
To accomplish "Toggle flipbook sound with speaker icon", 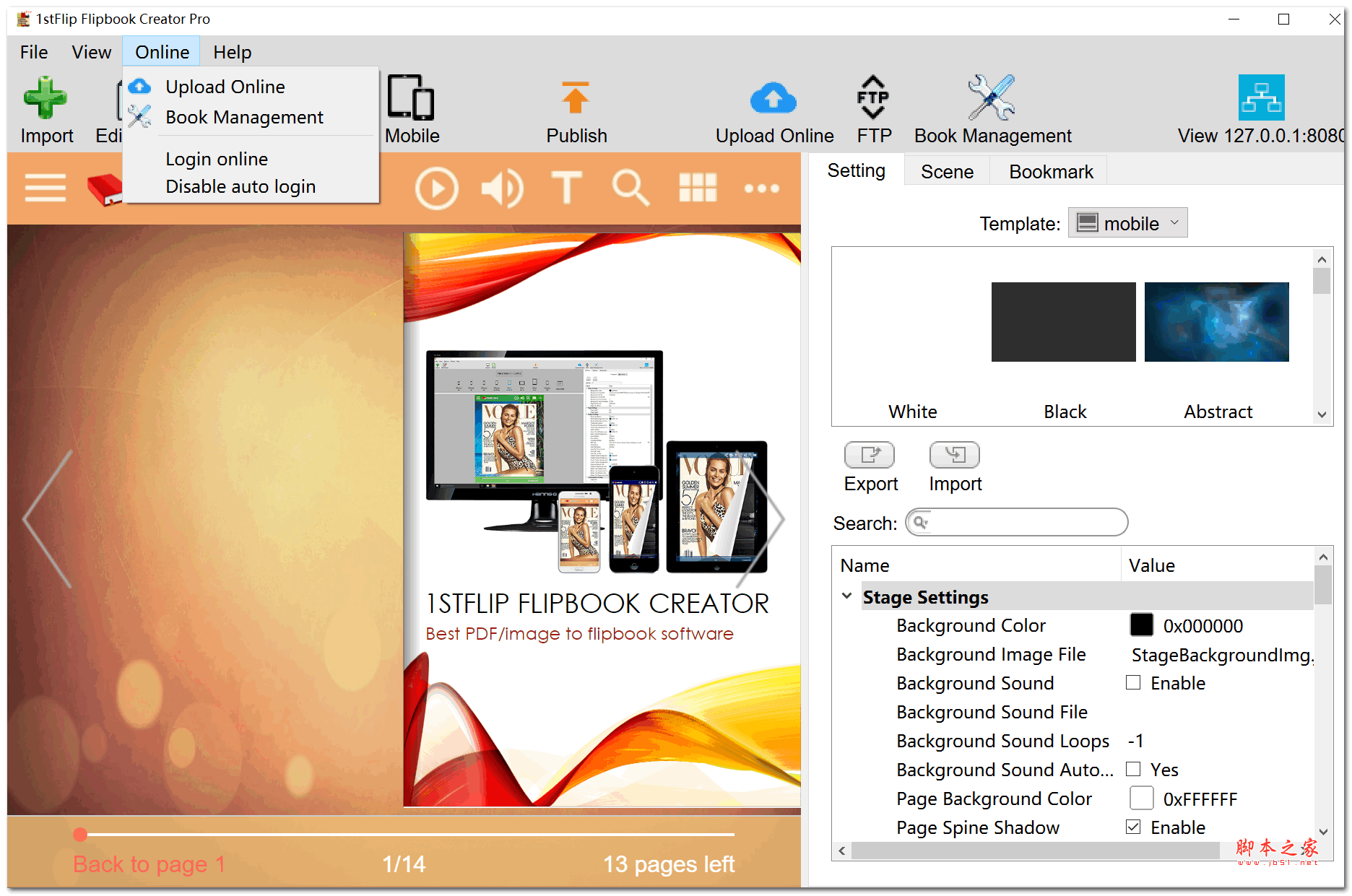I will click(503, 188).
